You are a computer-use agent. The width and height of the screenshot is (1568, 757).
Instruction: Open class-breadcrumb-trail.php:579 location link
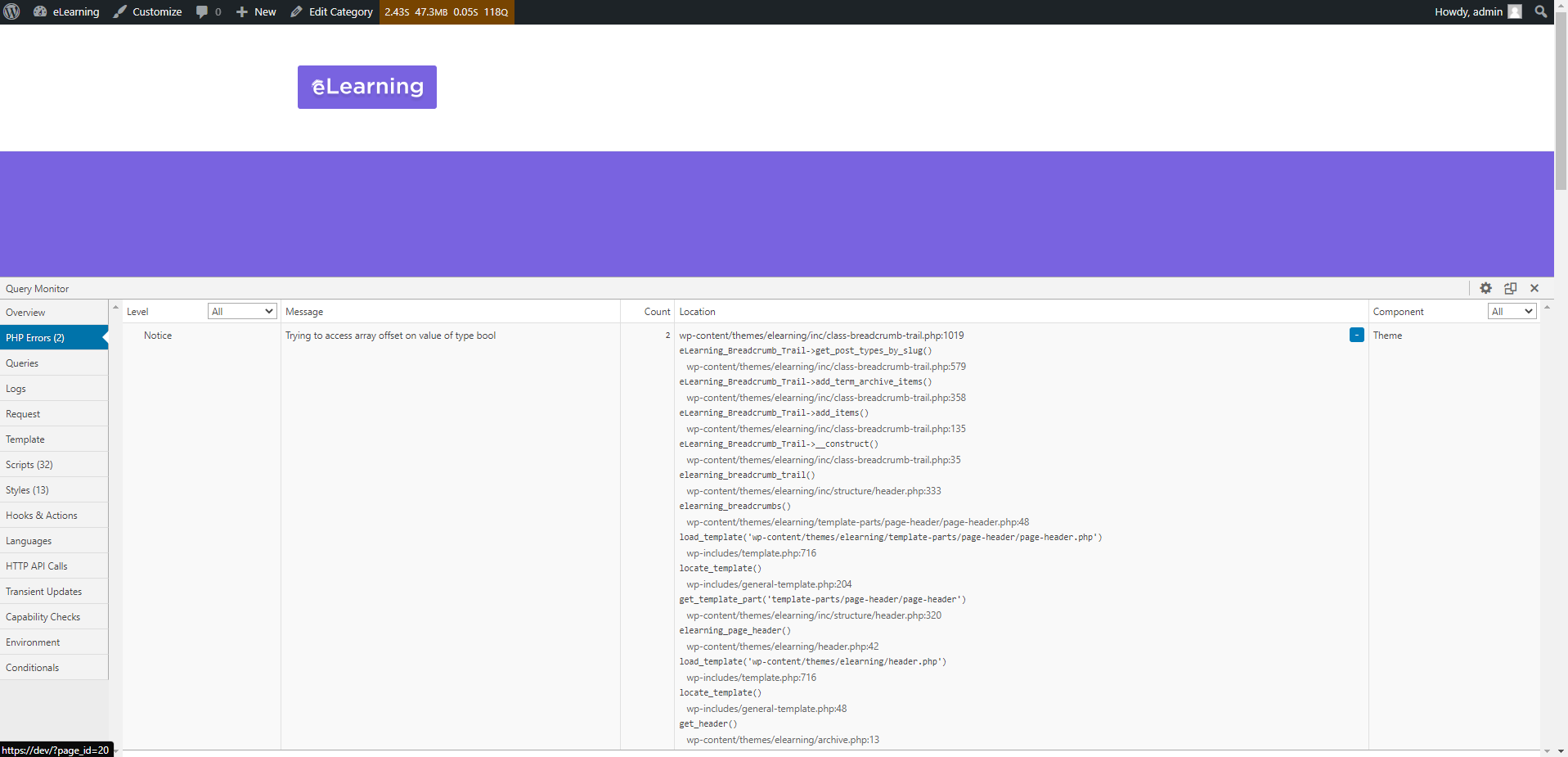(x=826, y=367)
